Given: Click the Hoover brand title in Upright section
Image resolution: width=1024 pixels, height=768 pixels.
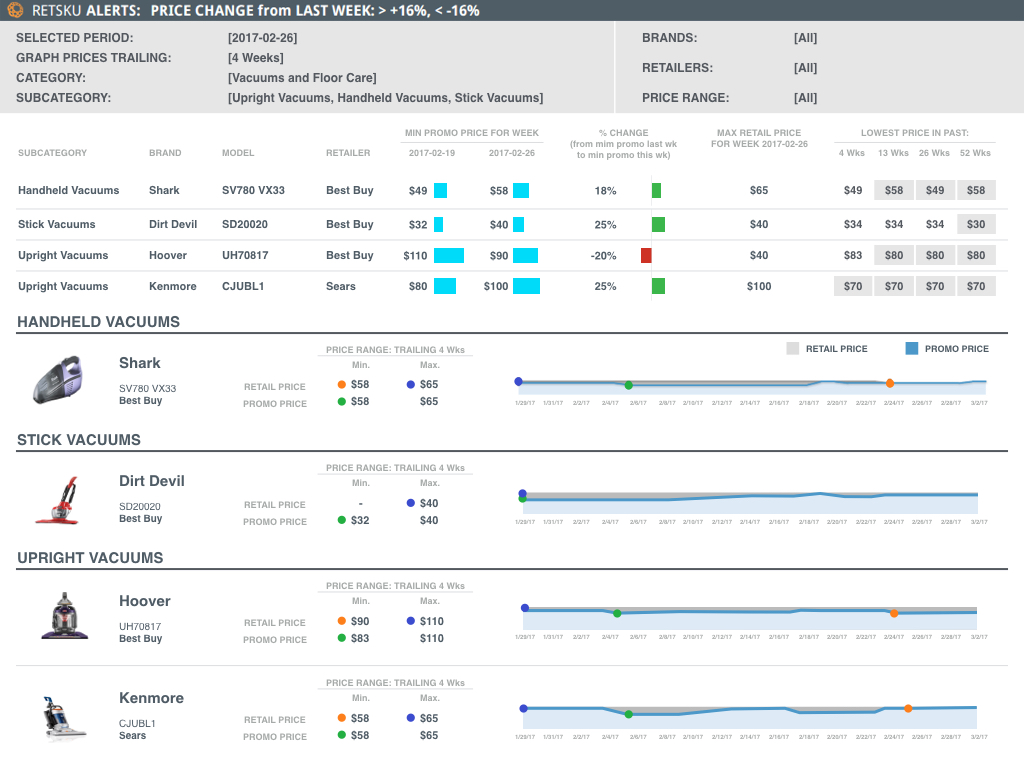Looking at the screenshot, I should (x=145, y=601).
